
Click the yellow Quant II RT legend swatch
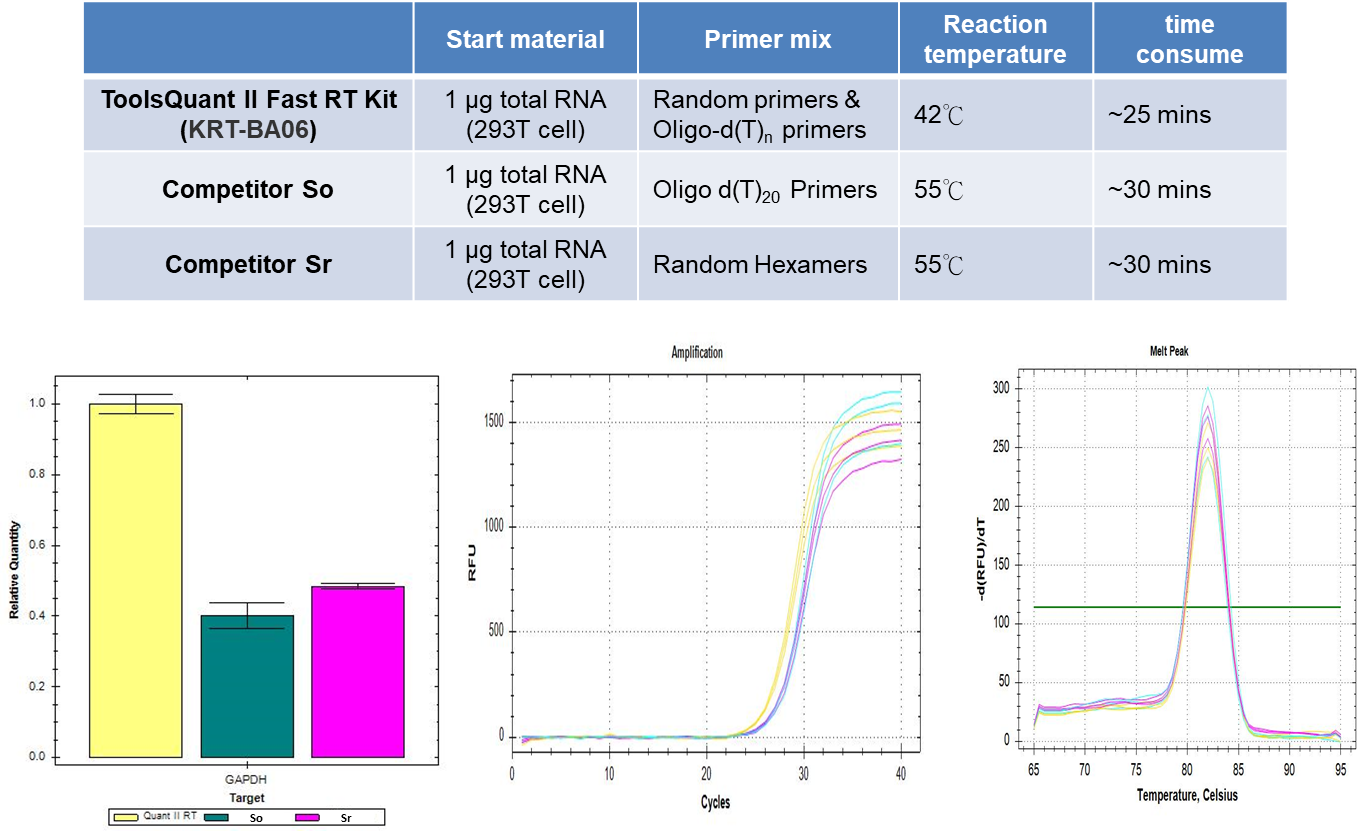click(126, 818)
